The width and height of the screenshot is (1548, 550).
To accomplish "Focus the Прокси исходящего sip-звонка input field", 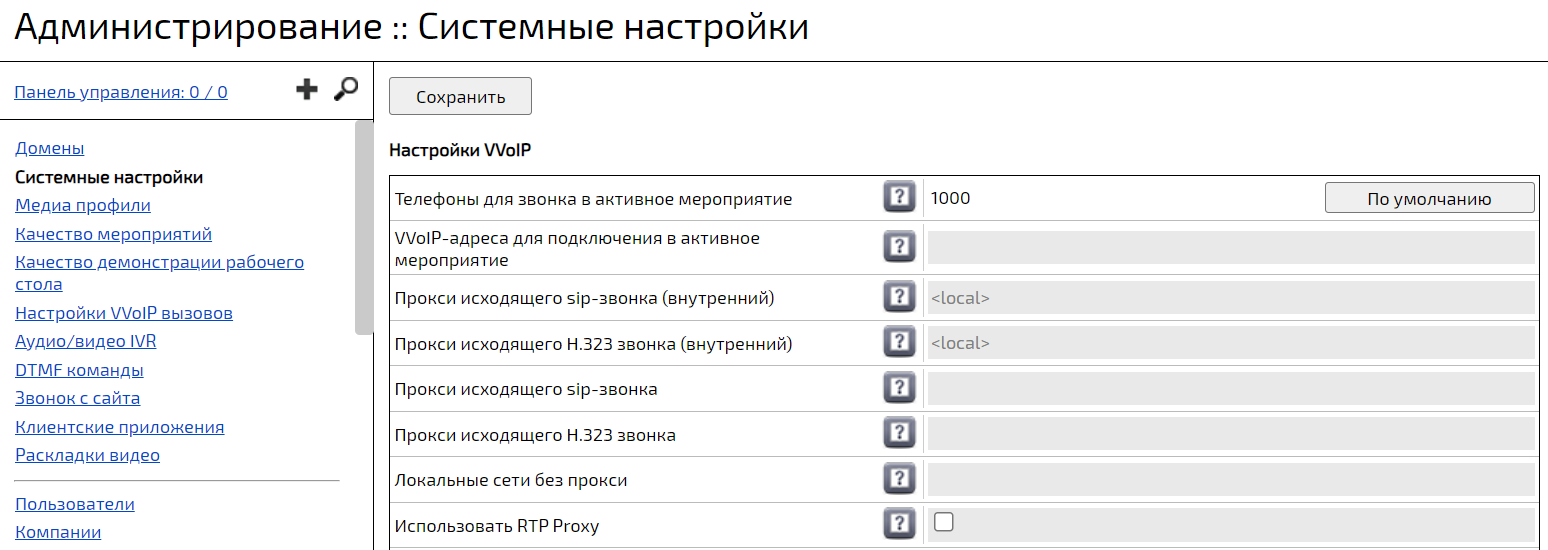I will tap(1230, 389).
